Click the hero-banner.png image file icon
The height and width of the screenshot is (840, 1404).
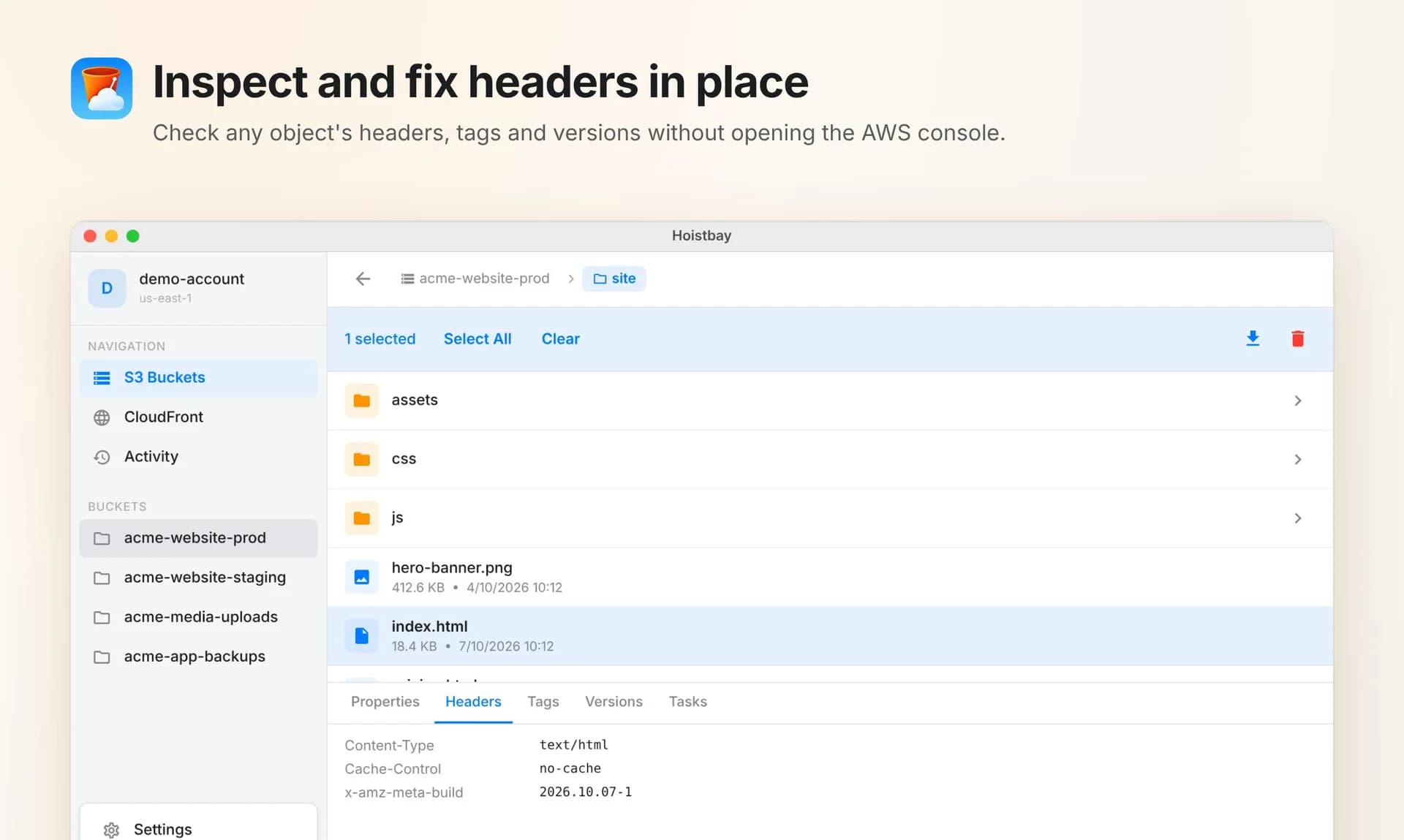[x=361, y=577]
